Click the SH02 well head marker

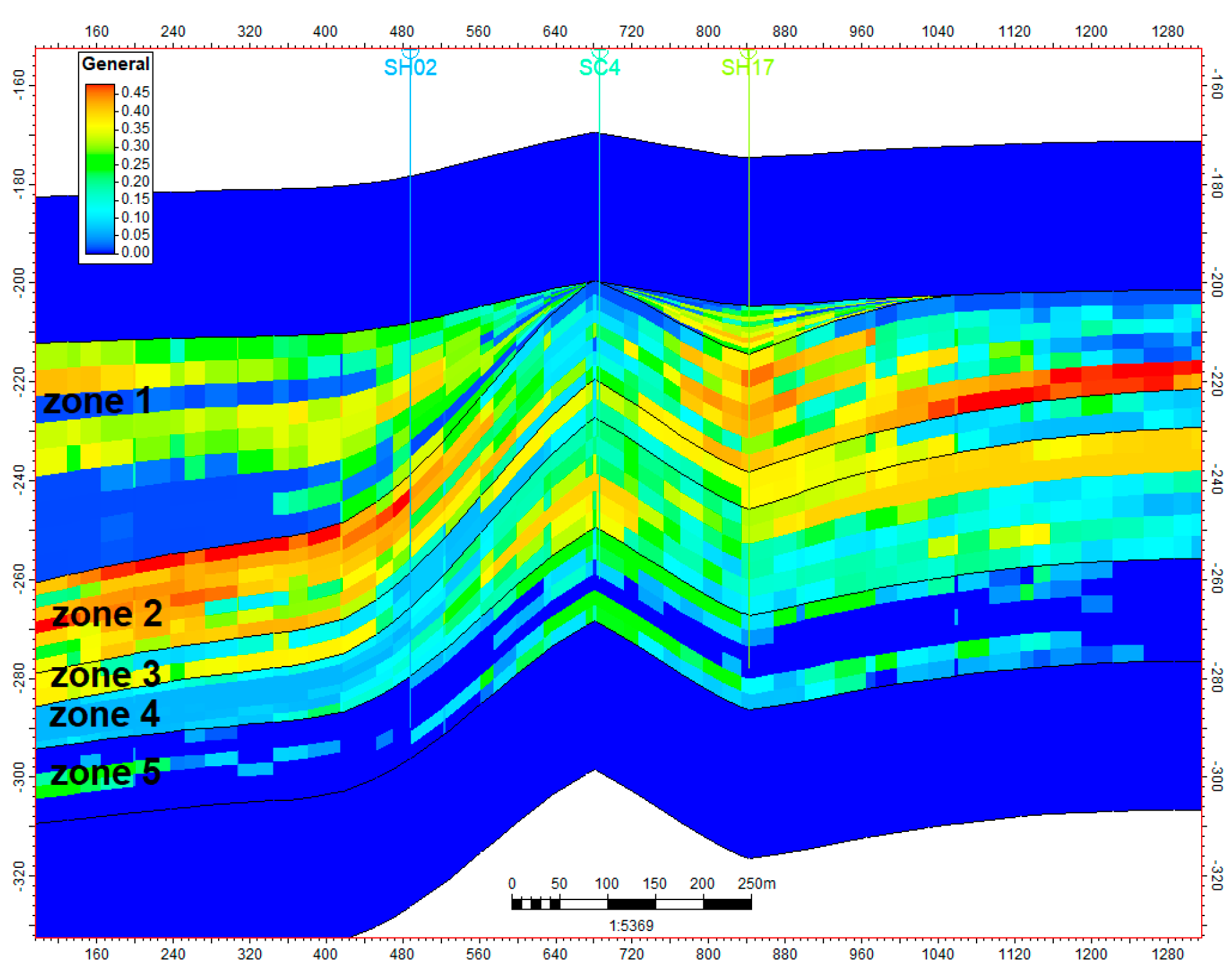[410, 51]
